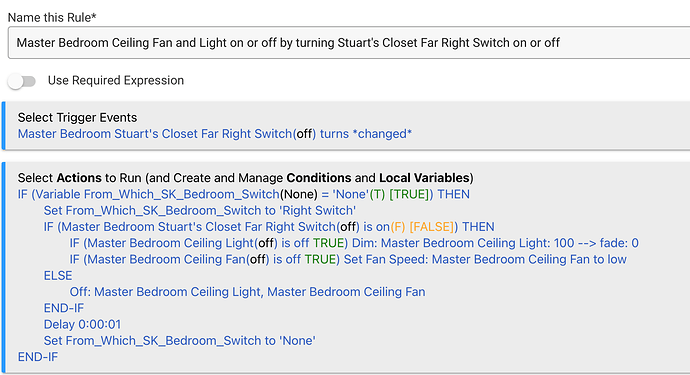Select the Set variable to 'None' action

point(180,341)
